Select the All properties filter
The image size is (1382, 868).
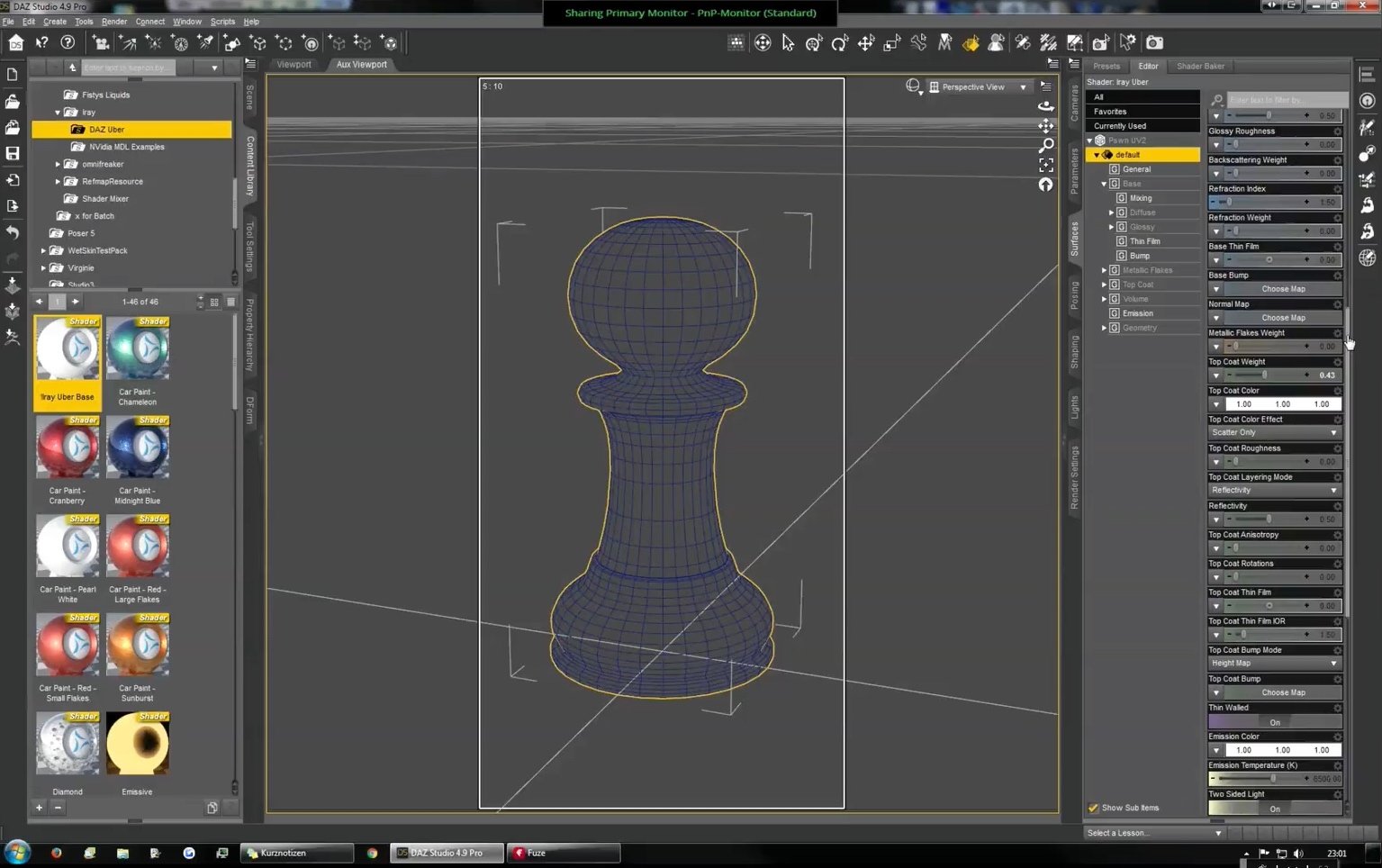tap(1142, 97)
